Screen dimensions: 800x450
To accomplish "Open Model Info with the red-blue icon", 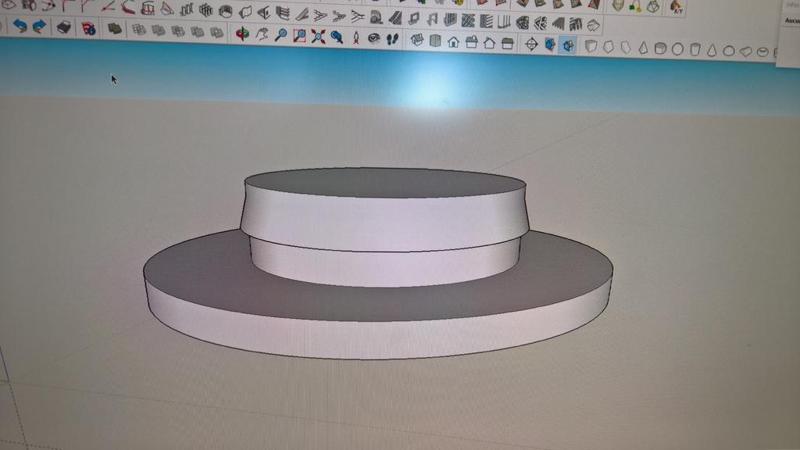I will 89,28.
